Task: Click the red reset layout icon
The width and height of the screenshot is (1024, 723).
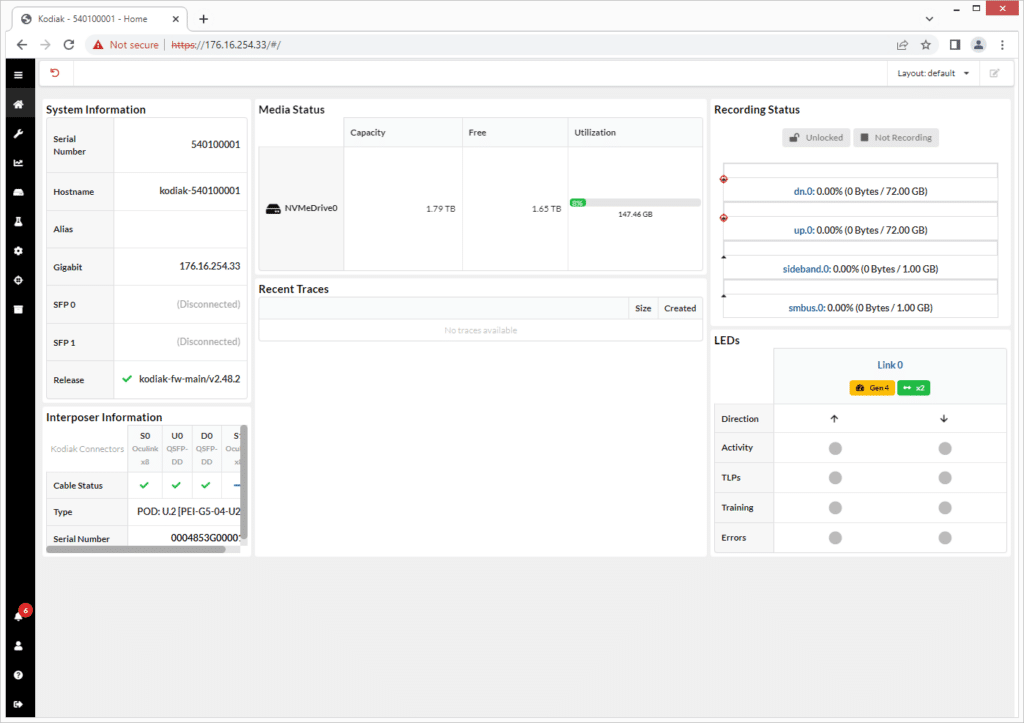Action: click(x=55, y=73)
